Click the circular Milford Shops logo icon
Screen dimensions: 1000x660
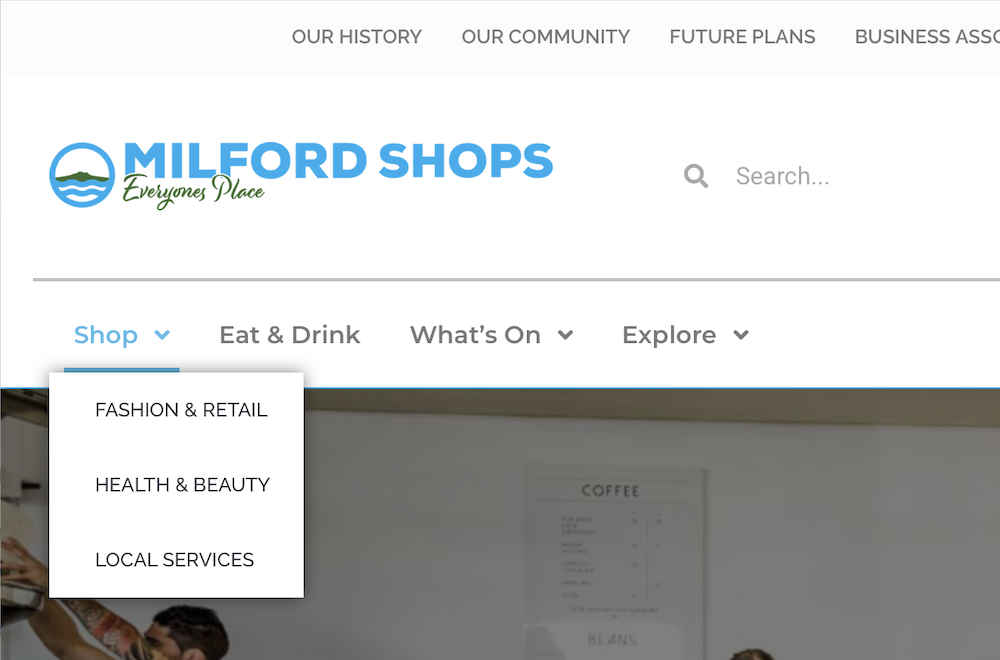pyautogui.click(x=82, y=175)
